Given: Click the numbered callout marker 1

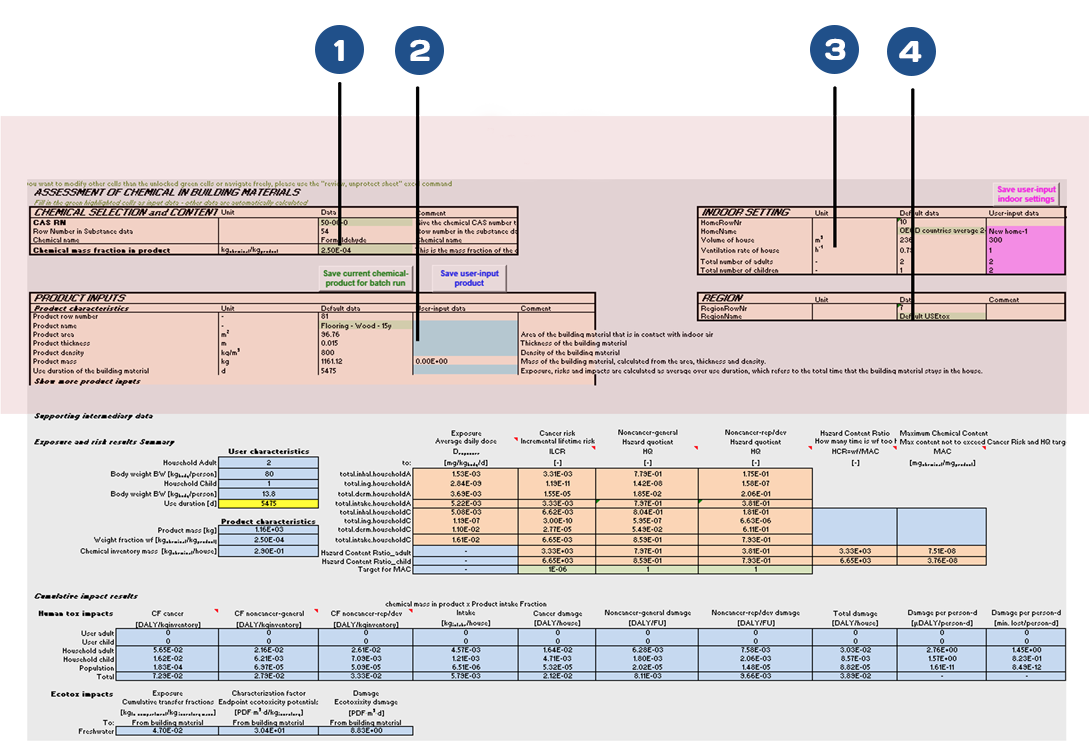Looking at the screenshot, I should coord(339,49).
